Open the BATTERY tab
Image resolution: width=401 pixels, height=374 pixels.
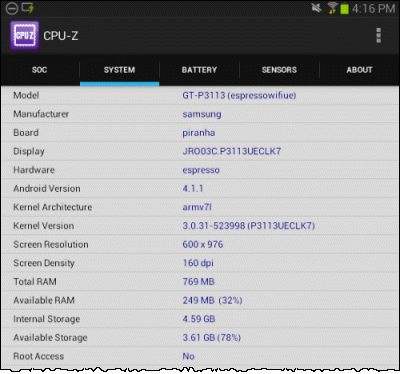[x=199, y=70]
